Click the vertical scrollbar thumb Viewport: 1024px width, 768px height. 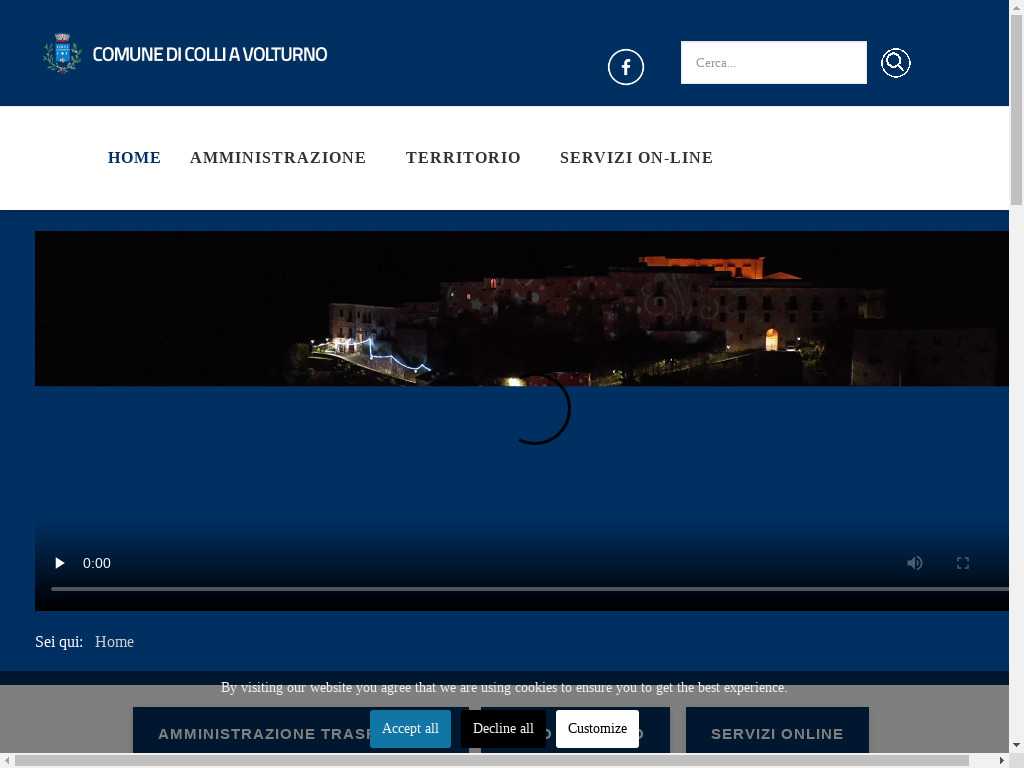click(1016, 110)
